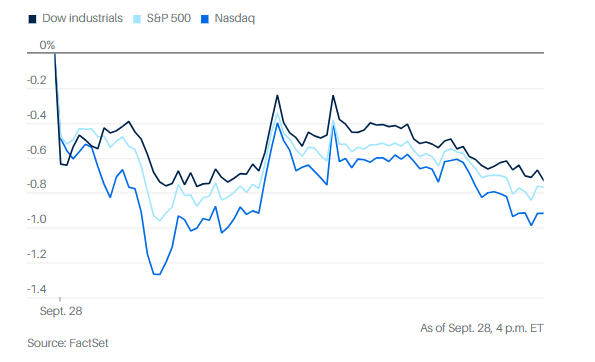Click the -0.6 y-axis label
Viewport: 595px width, 362px height.
37,150
